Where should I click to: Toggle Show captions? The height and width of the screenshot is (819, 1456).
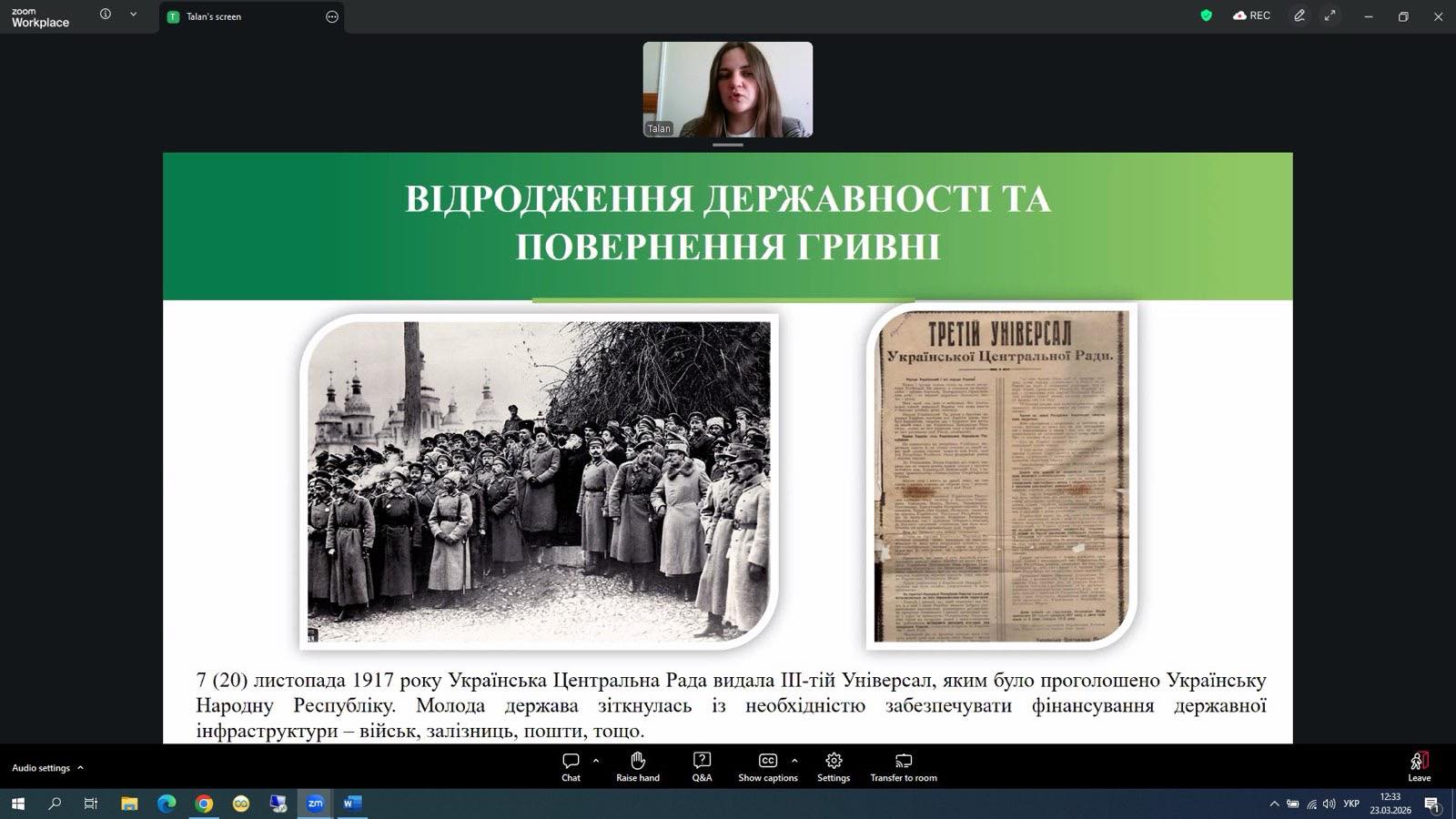767,766
